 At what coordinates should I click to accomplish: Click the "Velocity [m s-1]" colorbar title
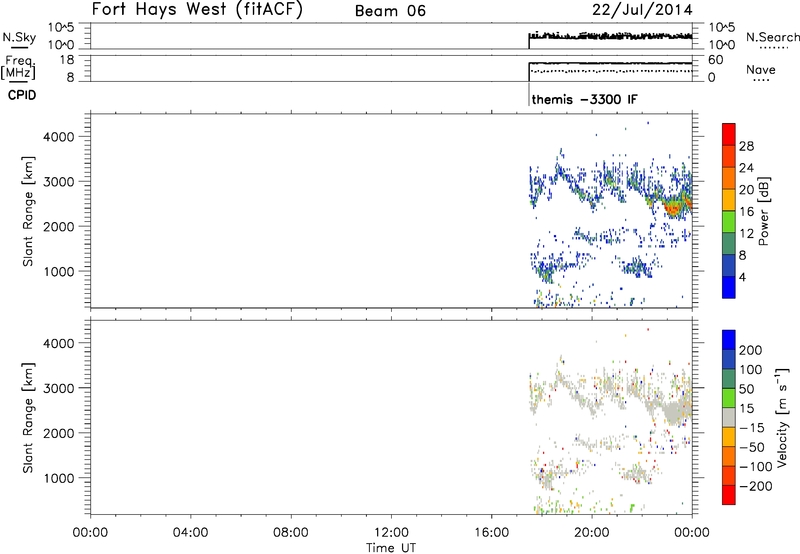(x=783, y=417)
